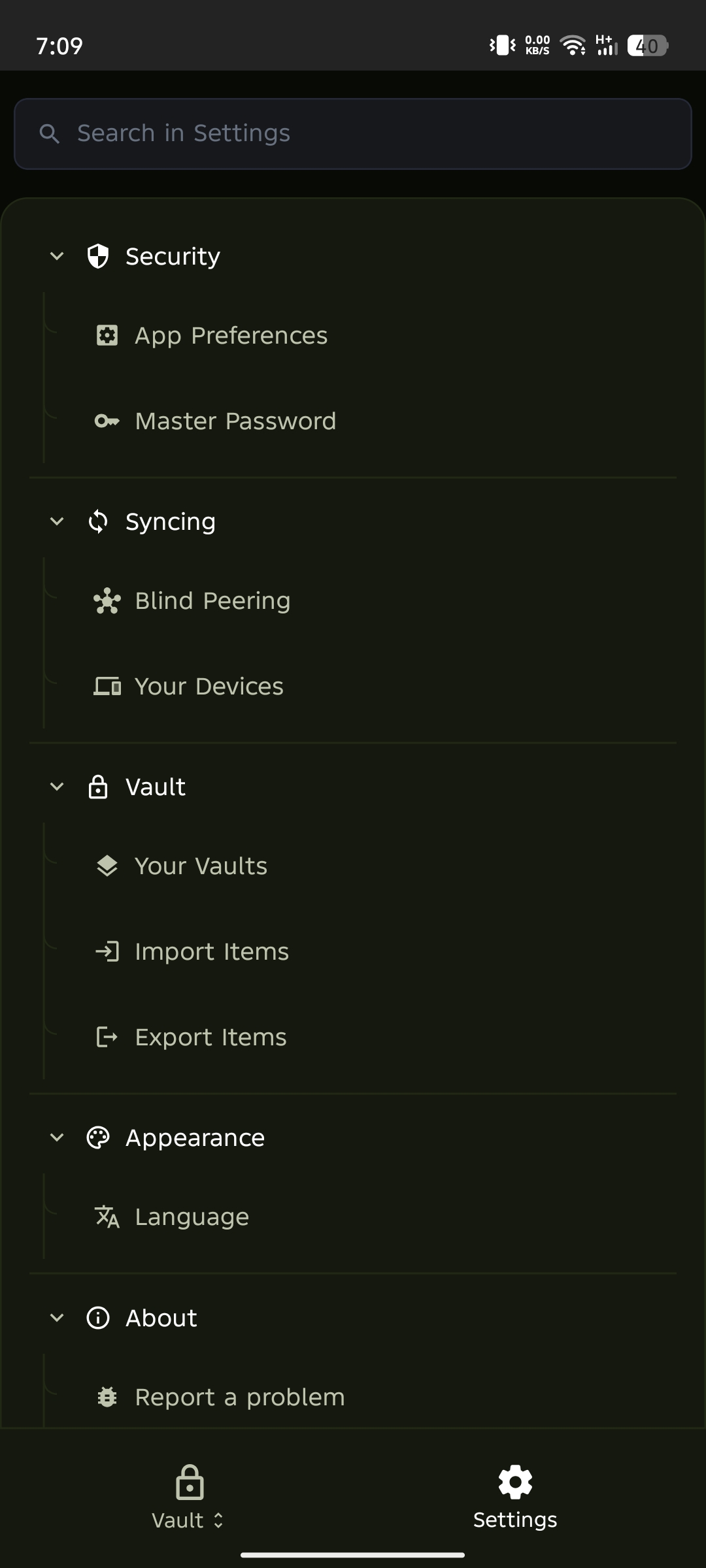Open Report a problem
The width and height of the screenshot is (706, 1568).
click(240, 1396)
